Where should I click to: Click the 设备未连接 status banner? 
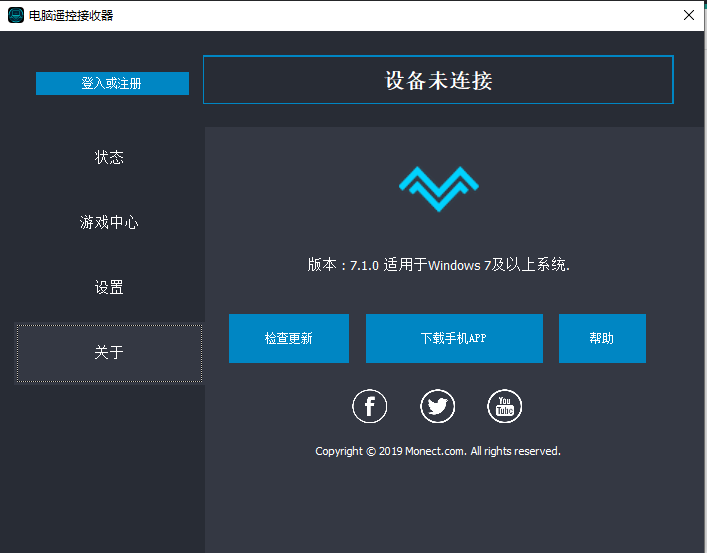coord(438,80)
